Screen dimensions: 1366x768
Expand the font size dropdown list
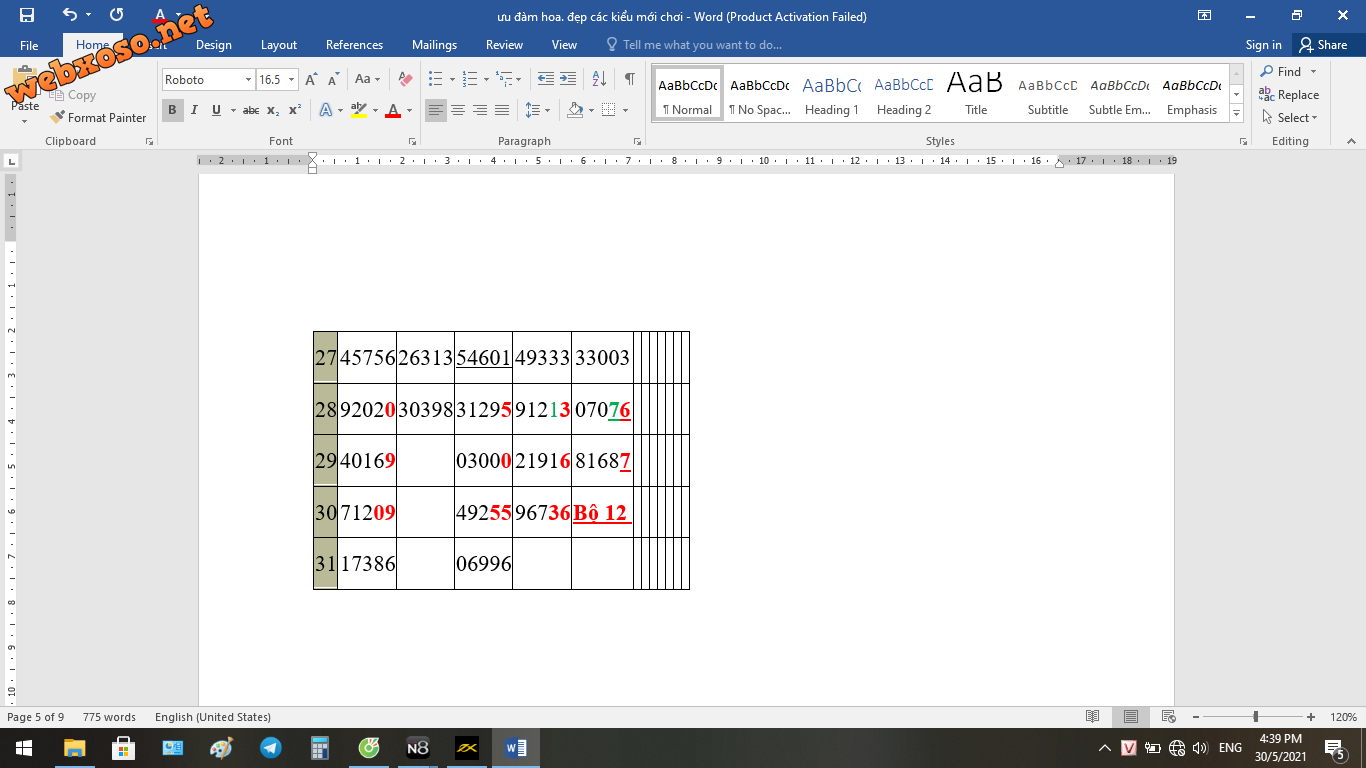coord(291,80)
